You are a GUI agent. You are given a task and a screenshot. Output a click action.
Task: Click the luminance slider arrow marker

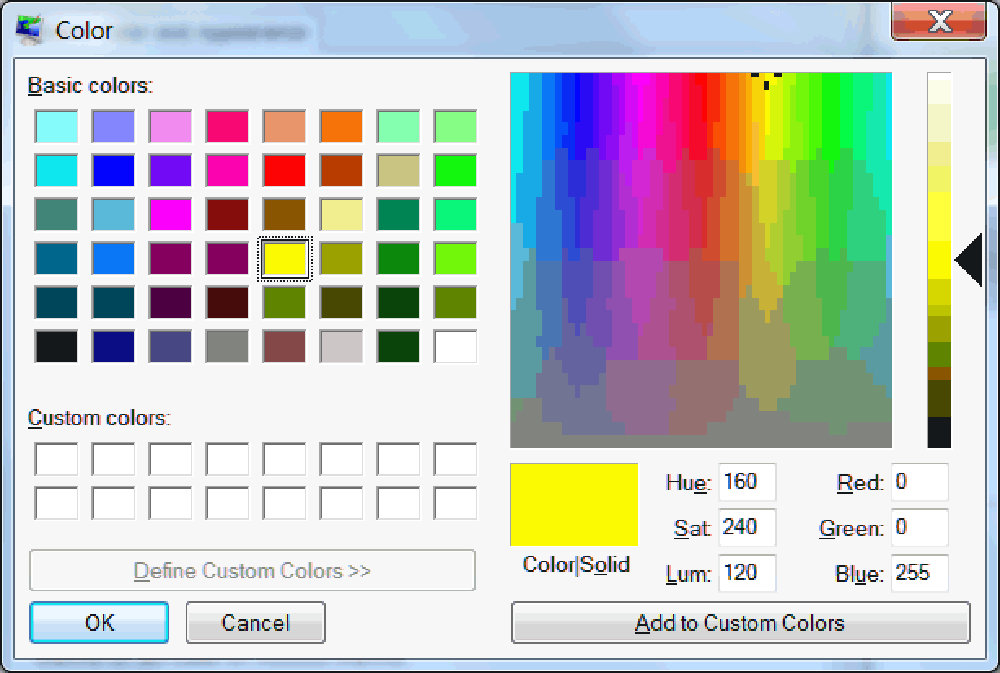[x=969, y=259]
